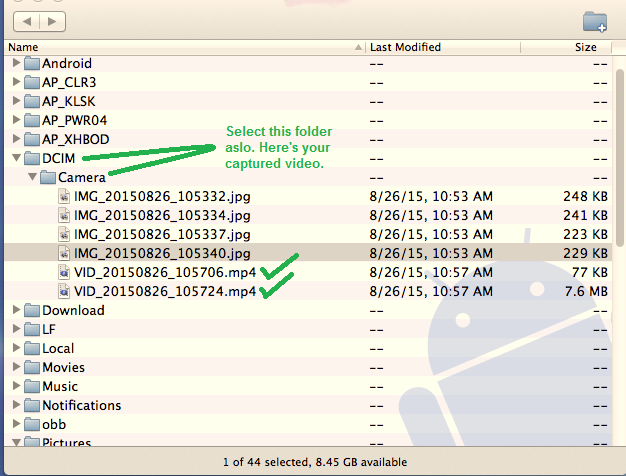Collapse the DCIM folder disclosure triangle
The height and width of the screenshot is (476, 626).
[15, 158]
